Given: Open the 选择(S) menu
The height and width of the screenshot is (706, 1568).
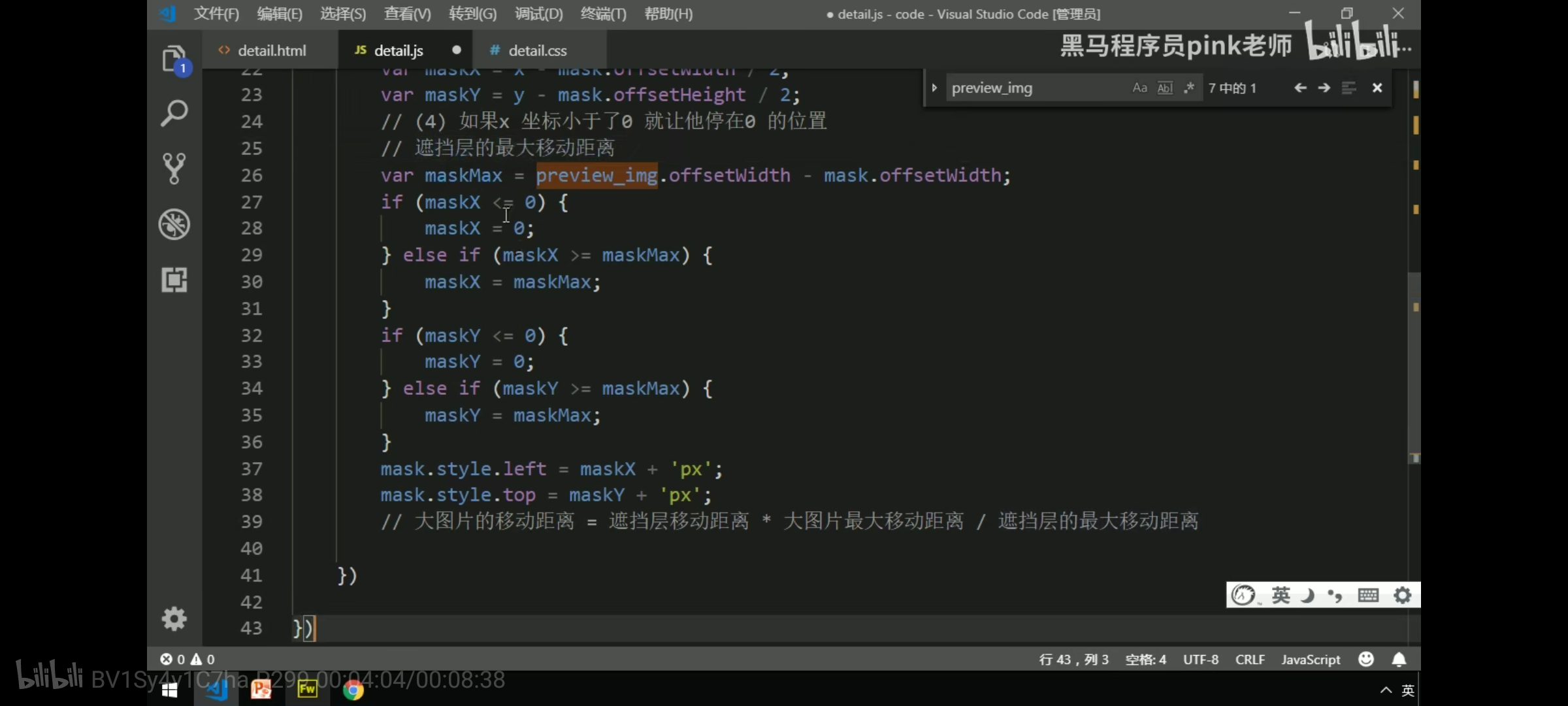Looking at the screenshot, I should [343, 14].
